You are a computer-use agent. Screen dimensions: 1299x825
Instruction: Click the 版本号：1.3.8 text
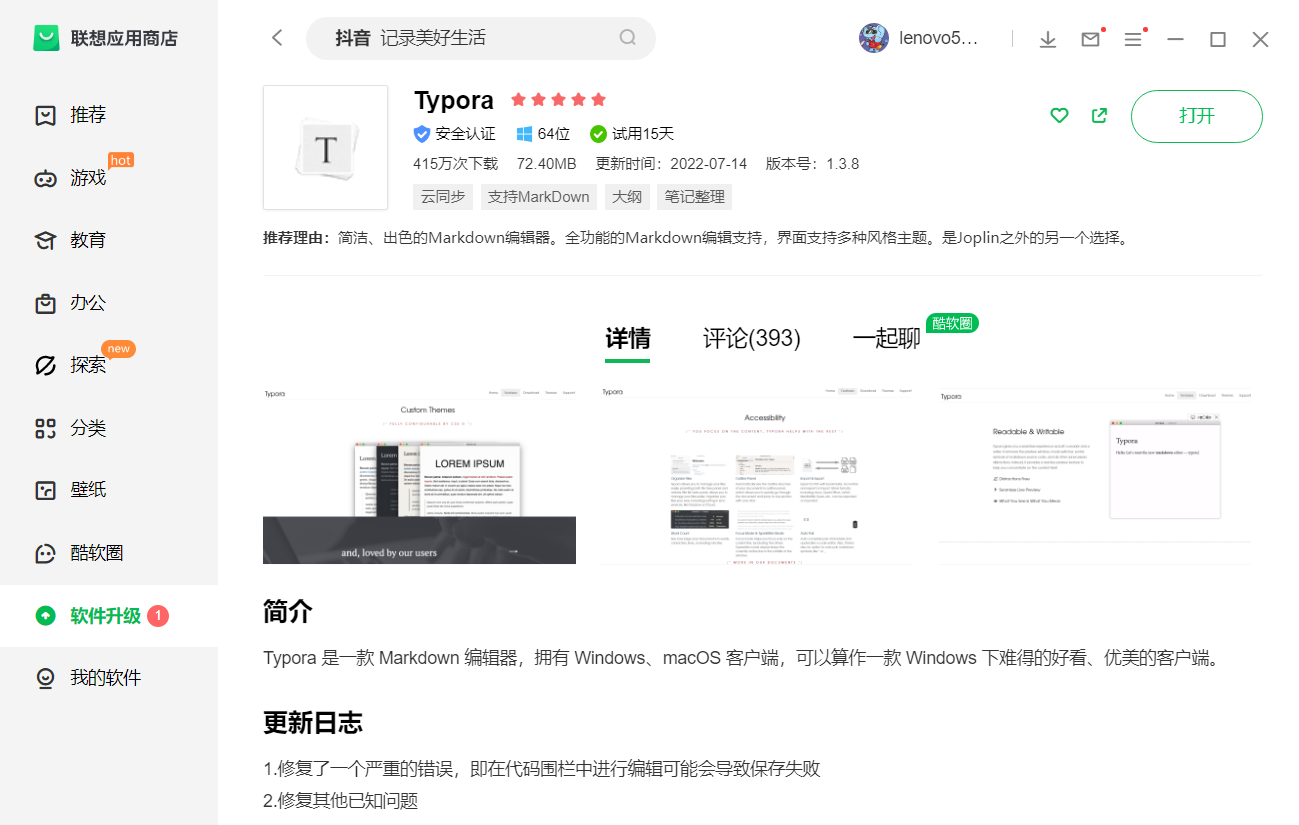(813, 164)
